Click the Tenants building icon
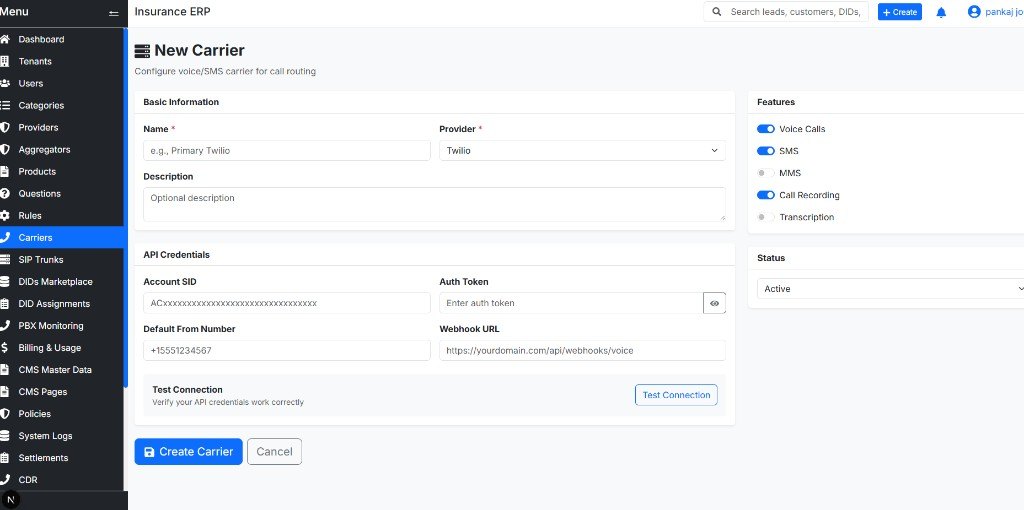Viewport: 1024px width, 510px height. tap(5, 61)
